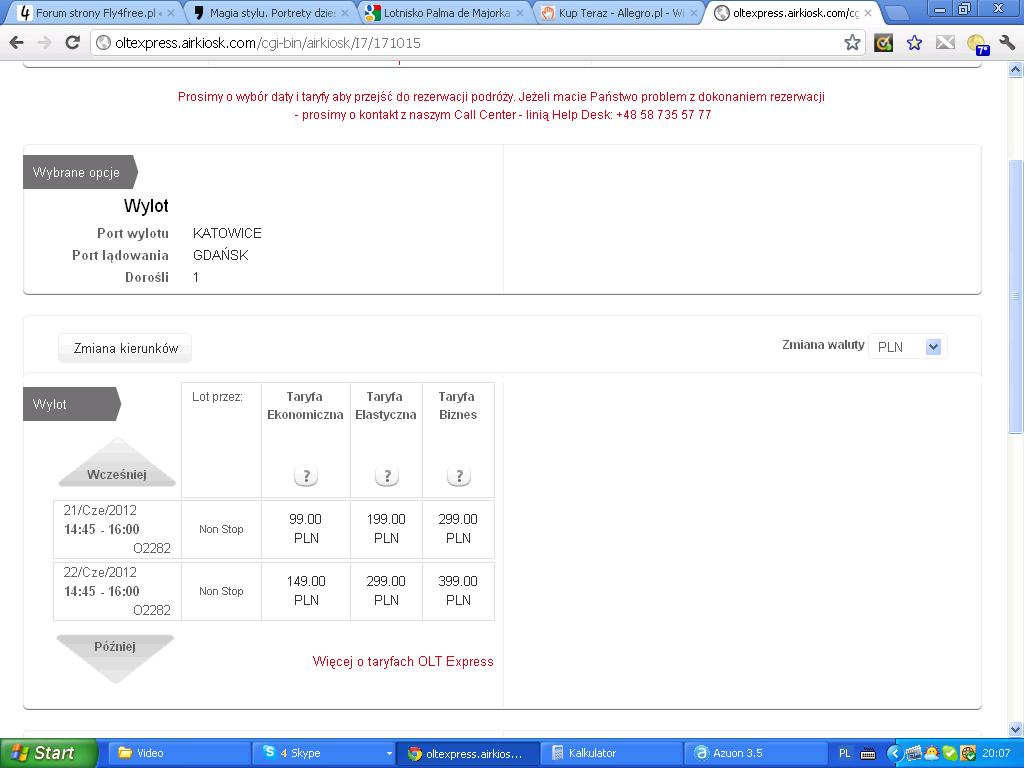Select 99.00 PLN economy fare on 21/Cze
Screen dimensions: 1024x768
tap(306, 529)
